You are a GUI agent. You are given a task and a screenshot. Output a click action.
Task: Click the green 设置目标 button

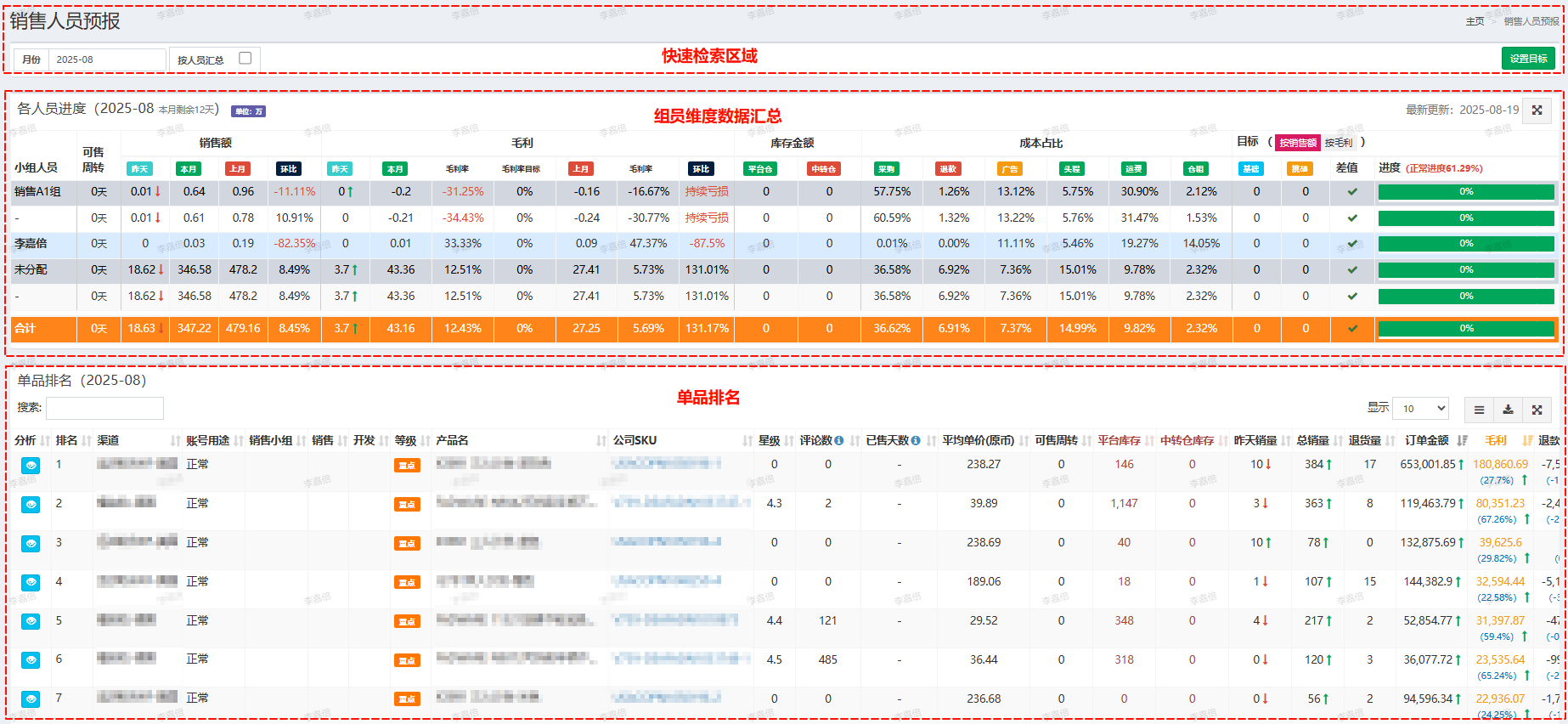pos(1528,59)
